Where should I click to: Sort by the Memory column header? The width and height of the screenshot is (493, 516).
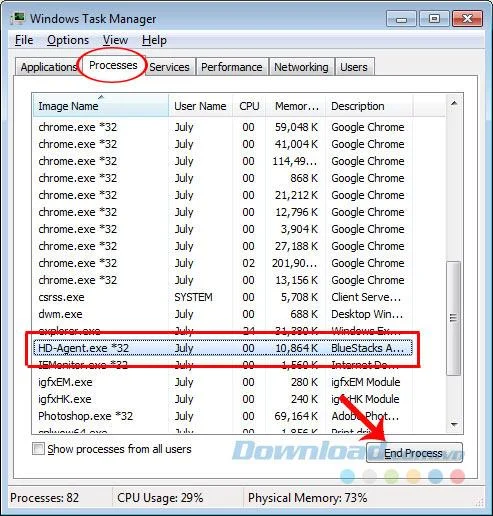tap(296, 106)
